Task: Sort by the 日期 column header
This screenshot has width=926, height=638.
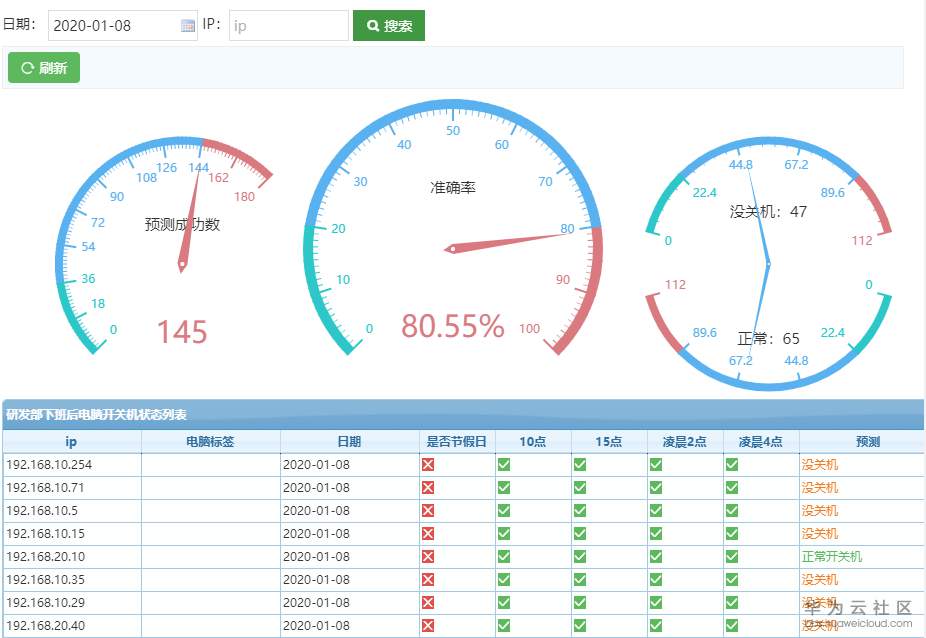Action: 349,441
